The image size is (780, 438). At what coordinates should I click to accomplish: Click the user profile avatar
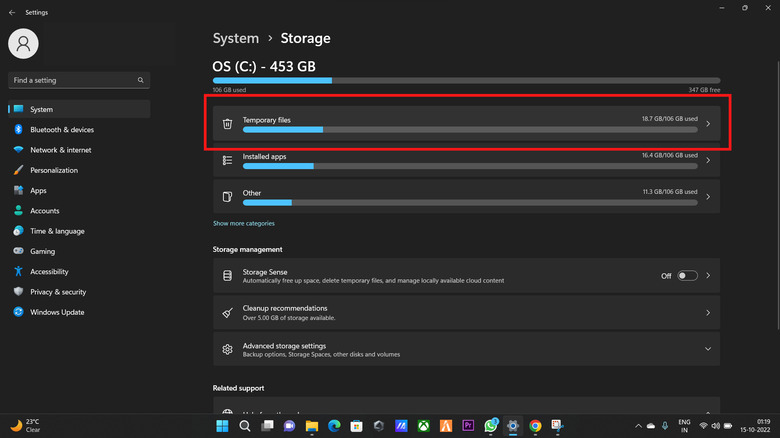coord(24,43)
